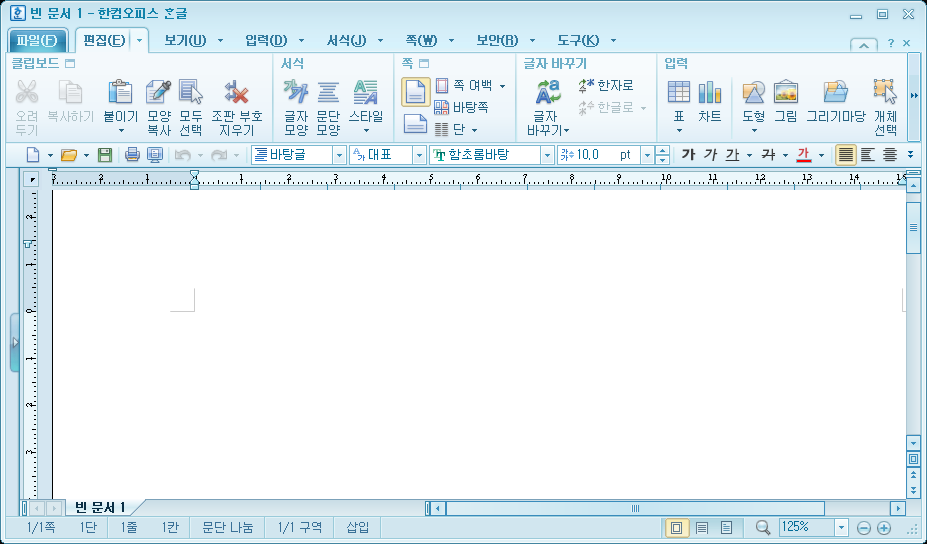Viewport: 927px width, 544px height.
Task: Open the 서식(J) menu tab
Action: [346, 40]
